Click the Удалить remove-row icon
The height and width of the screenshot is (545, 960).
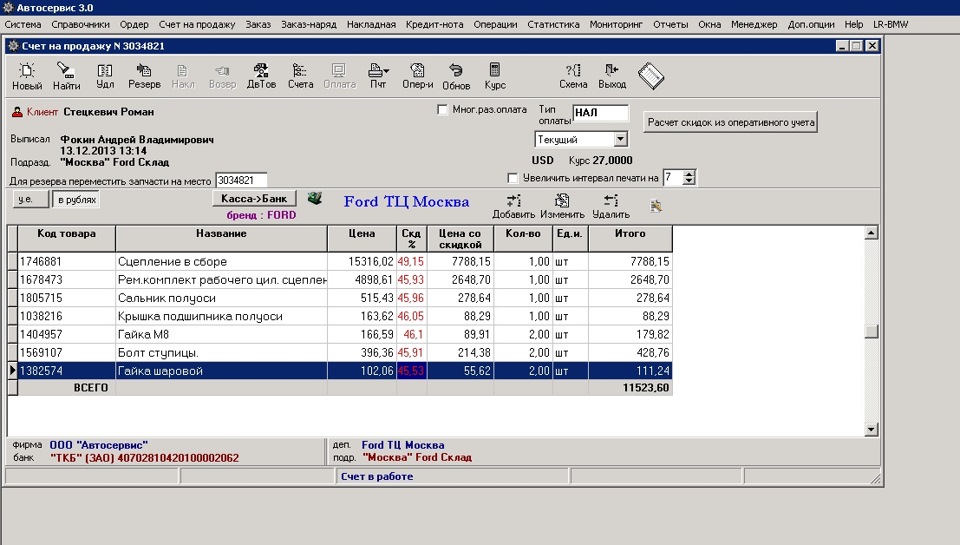click(610, 206)
